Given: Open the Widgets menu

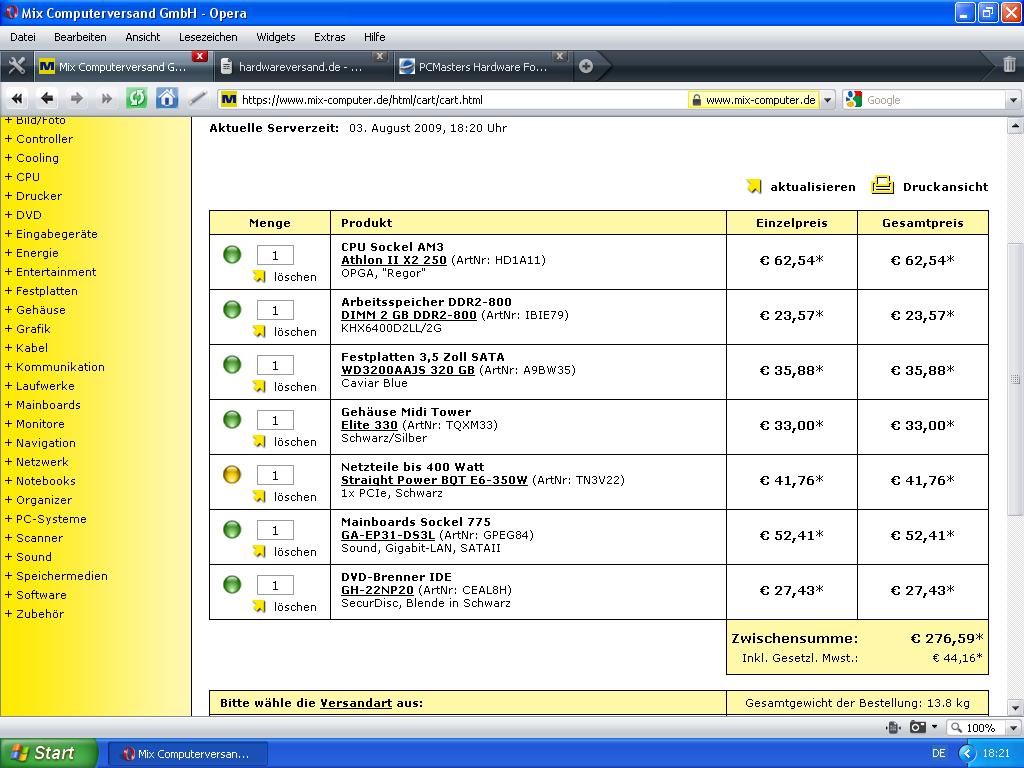Looking at the screenshot, I should coord(276,37).
